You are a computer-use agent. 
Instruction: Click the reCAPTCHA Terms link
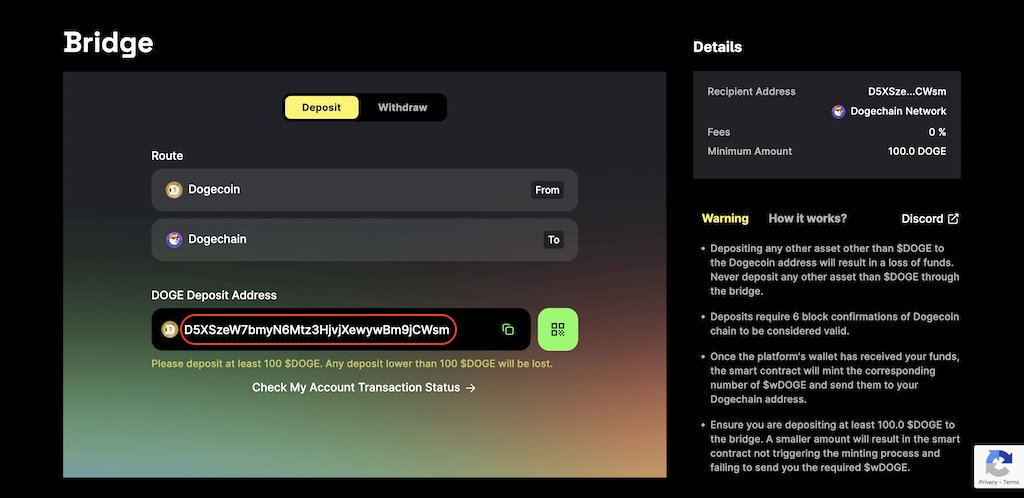point(1011,482)
